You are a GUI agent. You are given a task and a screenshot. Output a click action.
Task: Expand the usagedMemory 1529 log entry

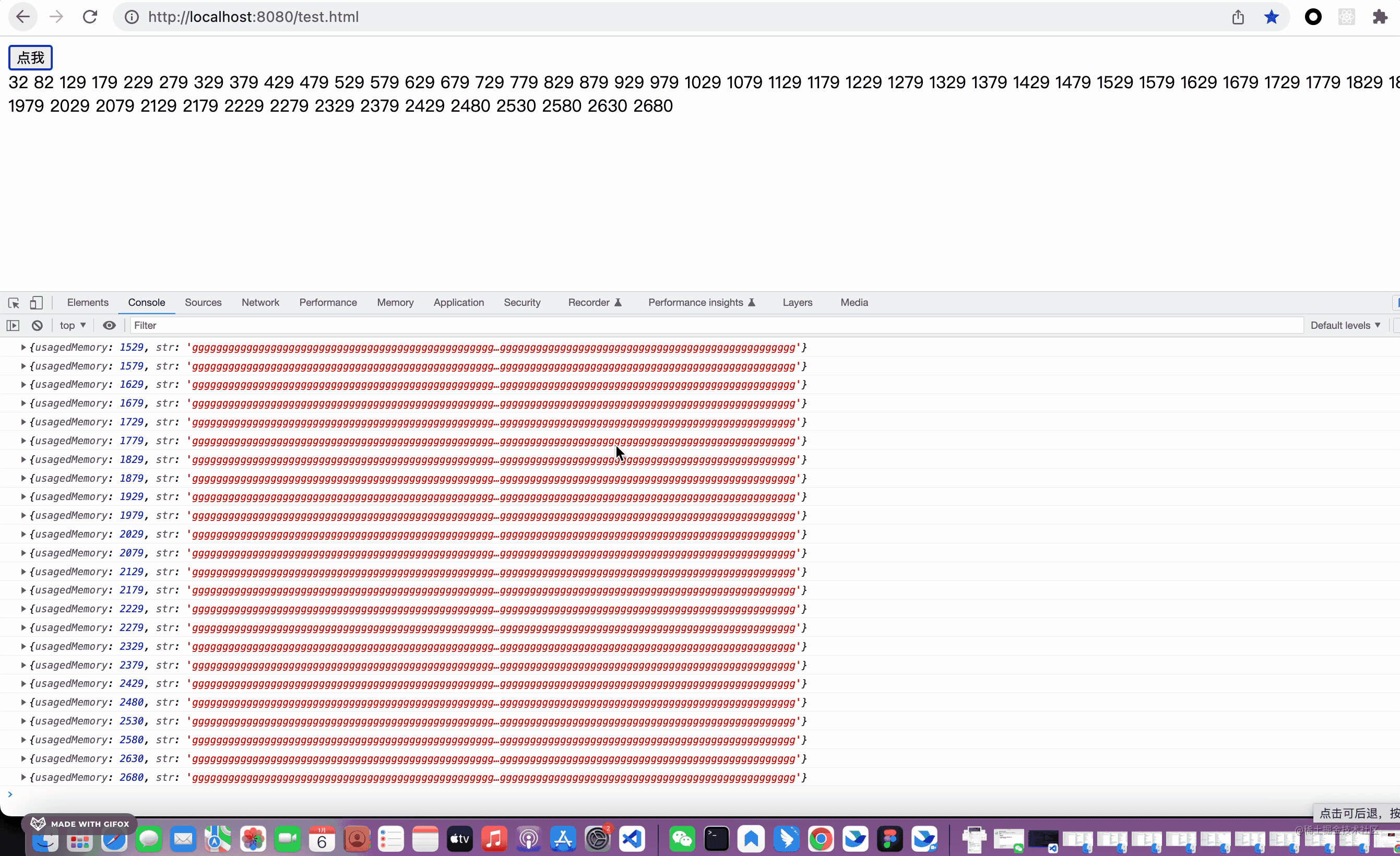23,347
